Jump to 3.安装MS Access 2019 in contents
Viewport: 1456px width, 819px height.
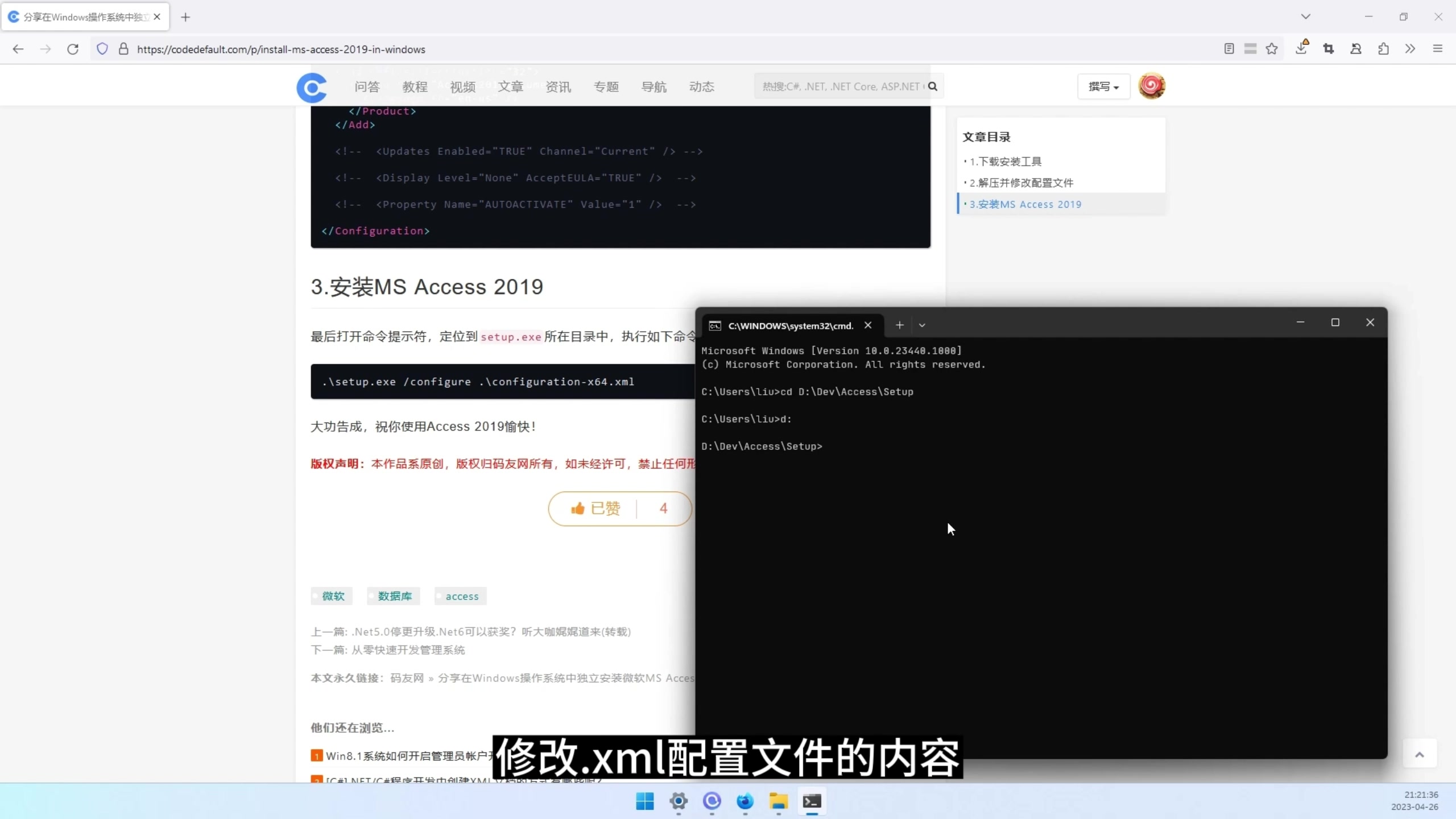tap(1025, 204)
